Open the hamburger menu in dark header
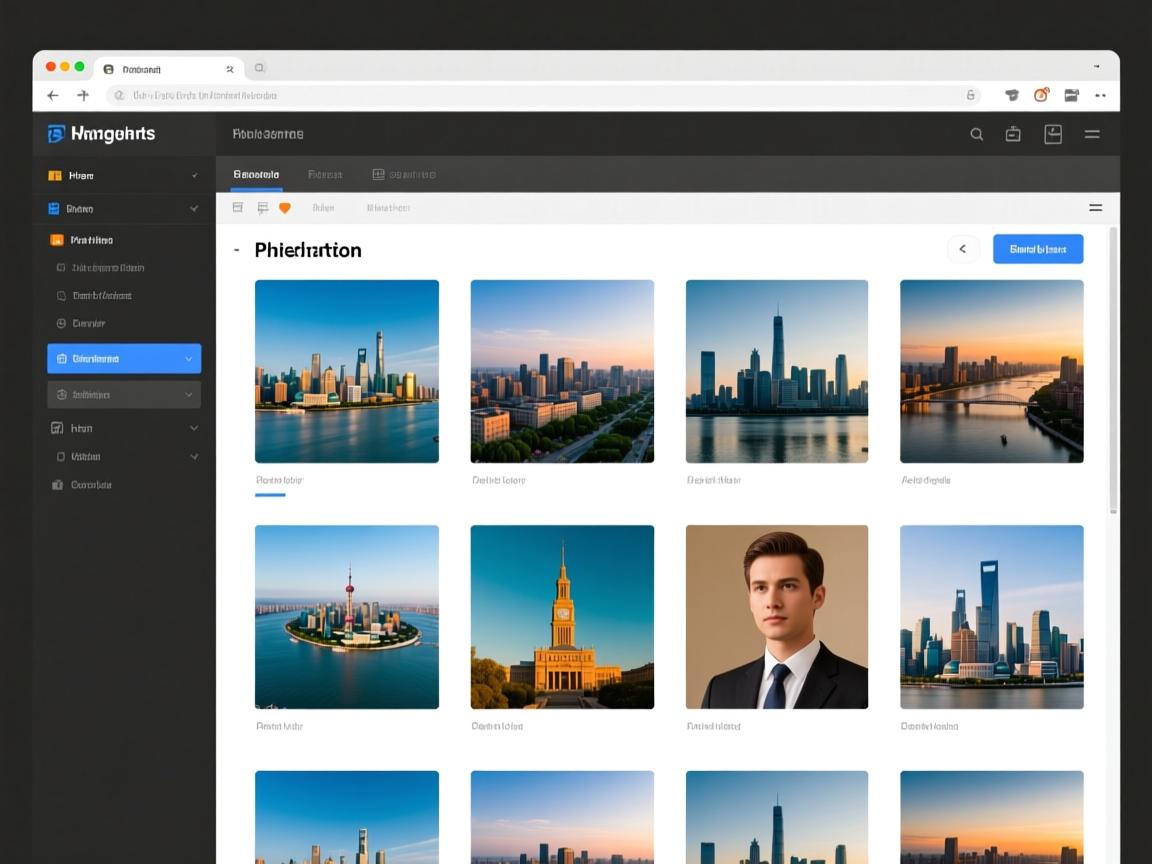 pyautogui.click(x=1092, y=134)
